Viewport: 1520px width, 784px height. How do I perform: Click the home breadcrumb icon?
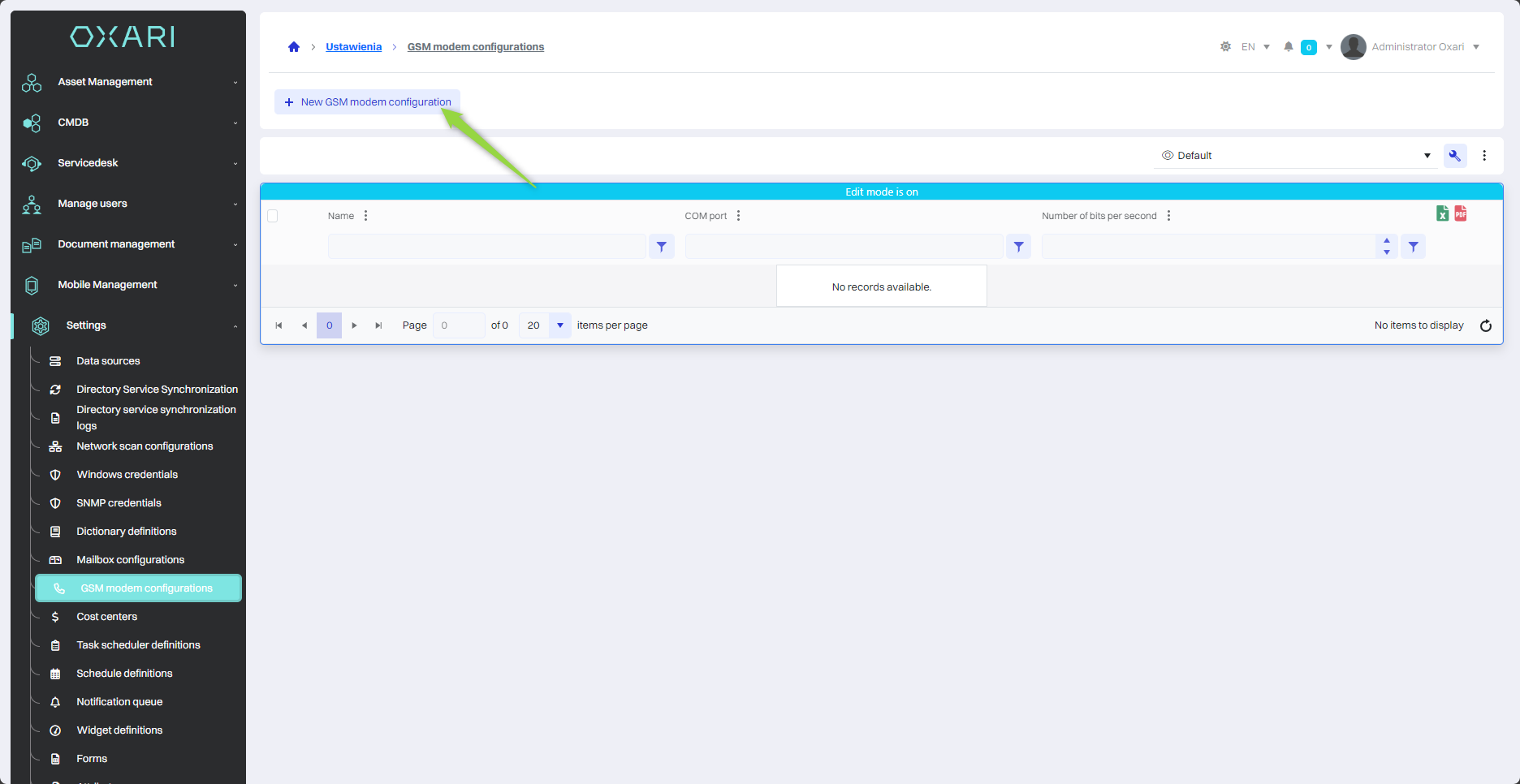tap(294, 47)
